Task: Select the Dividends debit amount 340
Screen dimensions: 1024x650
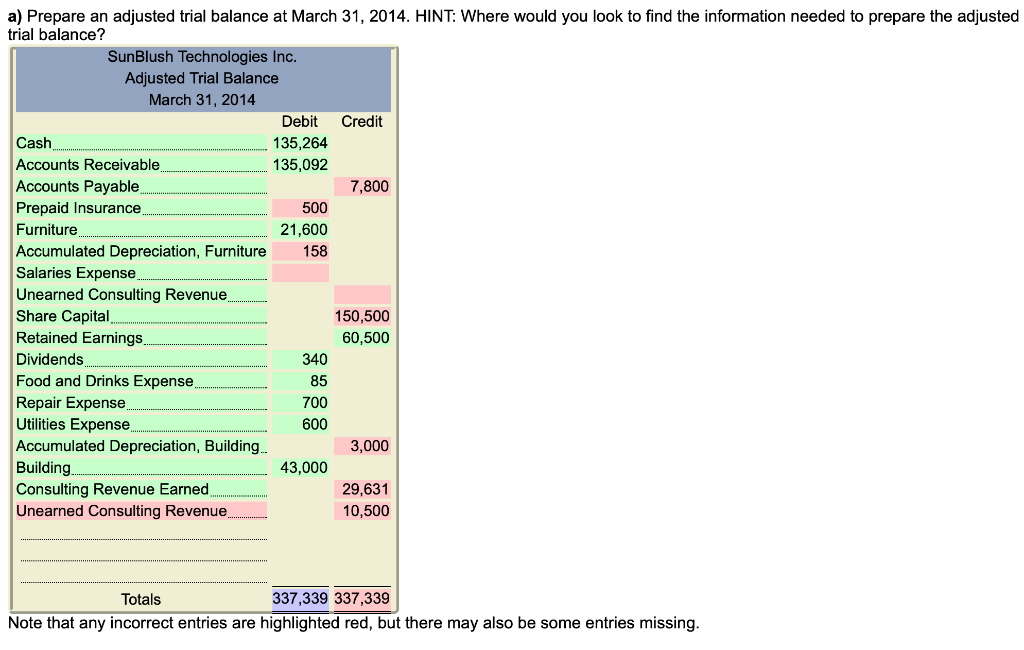Action: click(x=313, y=359)
